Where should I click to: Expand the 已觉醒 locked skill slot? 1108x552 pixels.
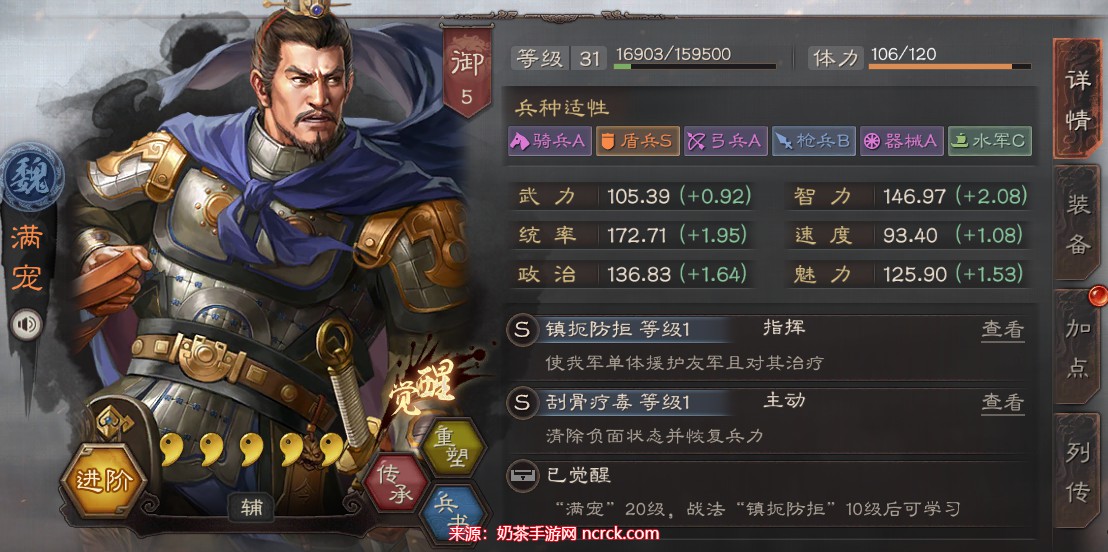tap(768, 492)
